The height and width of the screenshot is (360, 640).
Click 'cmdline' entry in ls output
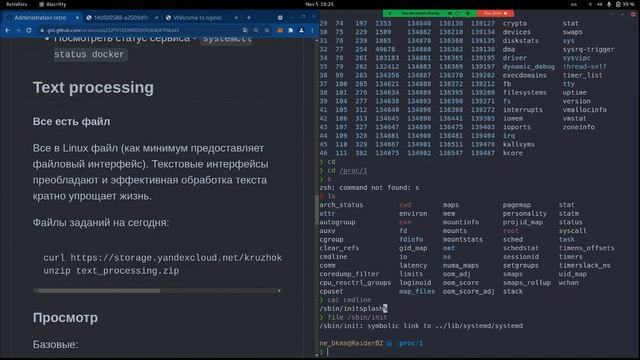coord(333,257)
